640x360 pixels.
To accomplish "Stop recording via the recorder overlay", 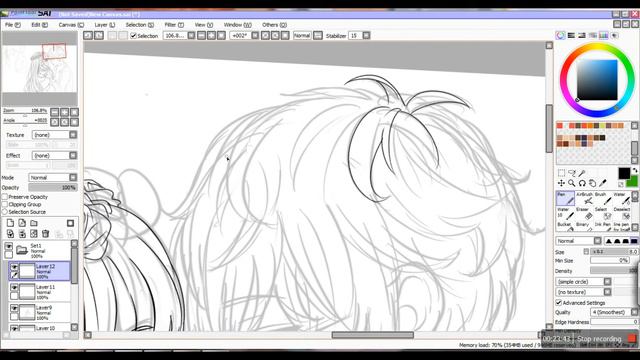I will pyautogui.click(x=631, y=339).
